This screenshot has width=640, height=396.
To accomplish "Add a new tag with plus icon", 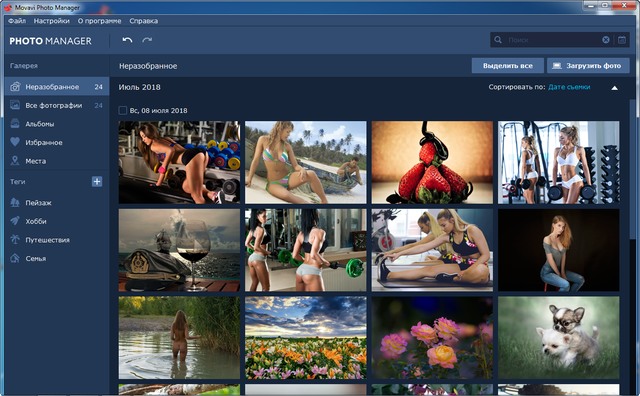I will point(97,182).
